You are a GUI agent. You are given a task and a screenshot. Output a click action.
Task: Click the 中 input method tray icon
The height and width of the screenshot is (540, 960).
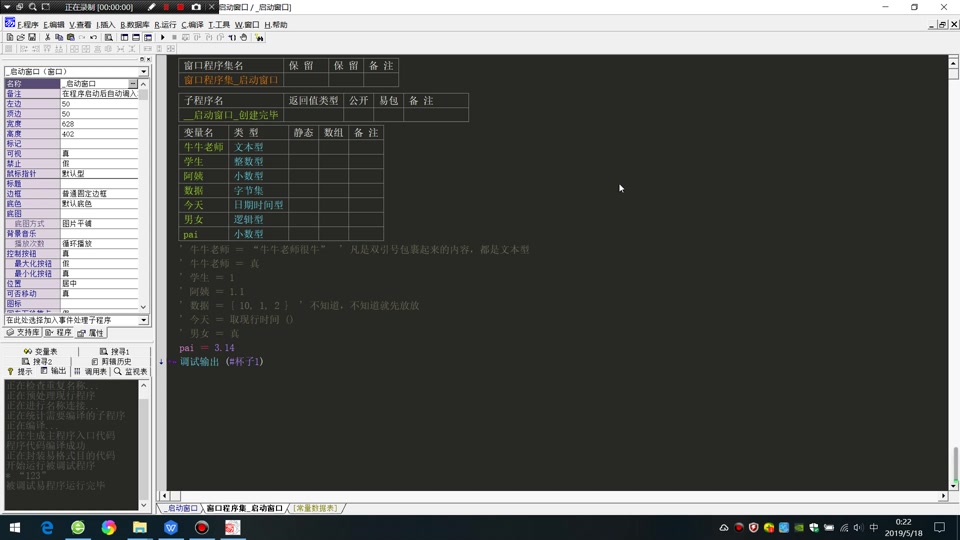pos(874,527)
